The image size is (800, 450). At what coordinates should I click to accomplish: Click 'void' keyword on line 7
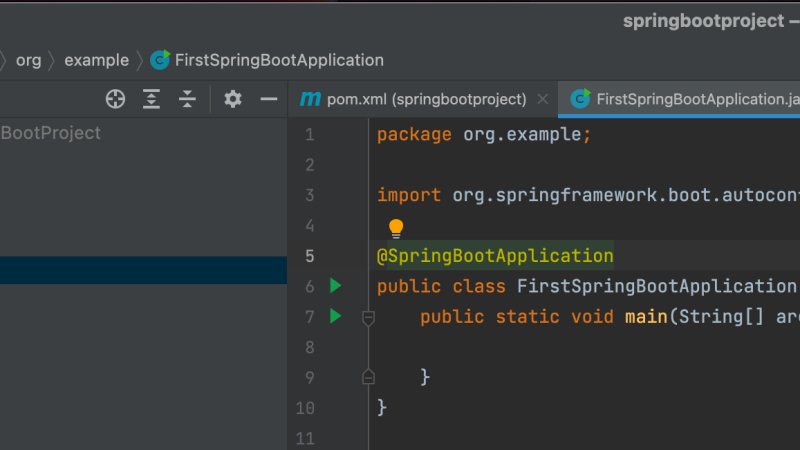pos(592,317)
